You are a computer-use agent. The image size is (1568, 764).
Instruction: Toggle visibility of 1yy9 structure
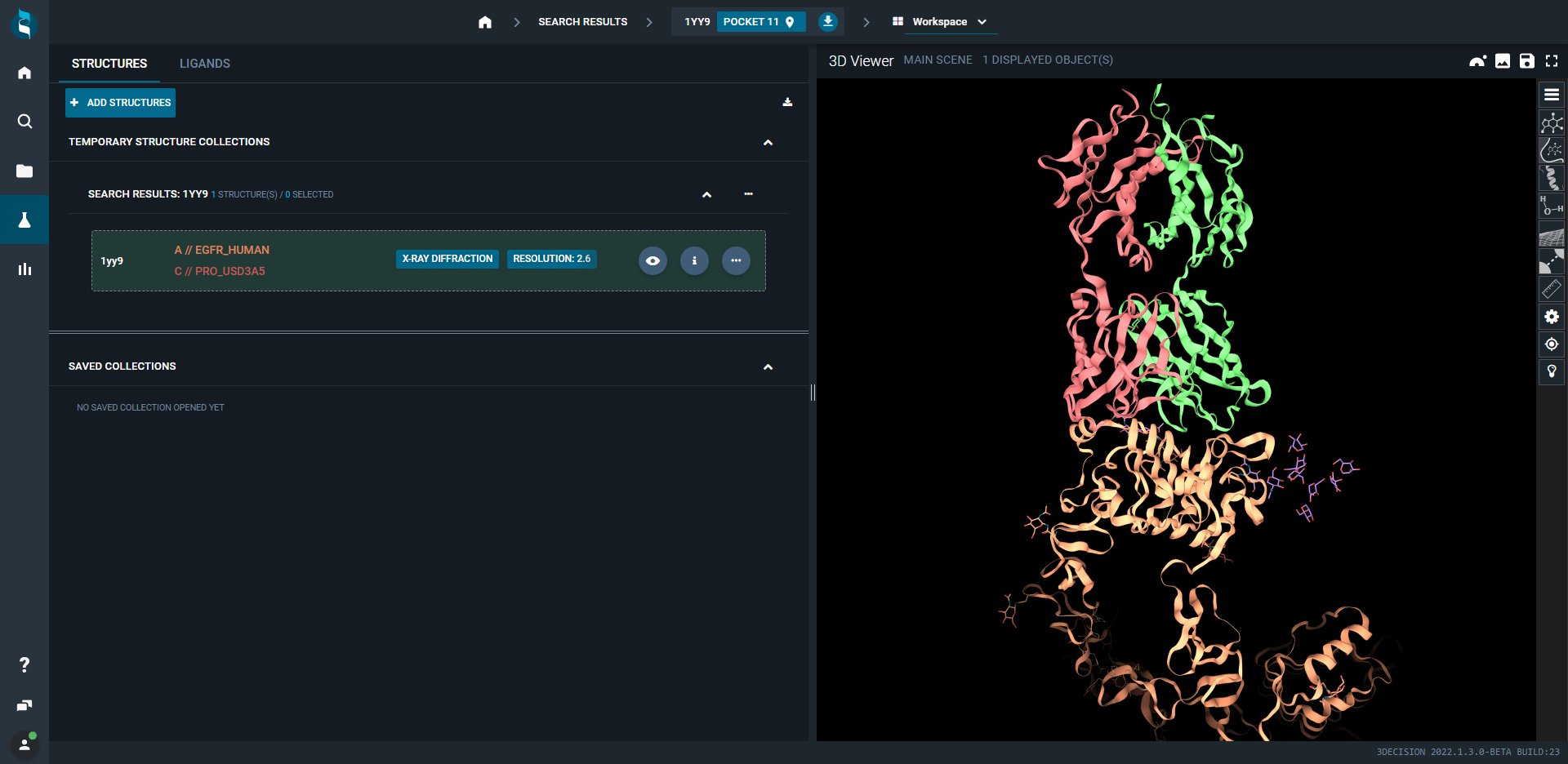653,260
